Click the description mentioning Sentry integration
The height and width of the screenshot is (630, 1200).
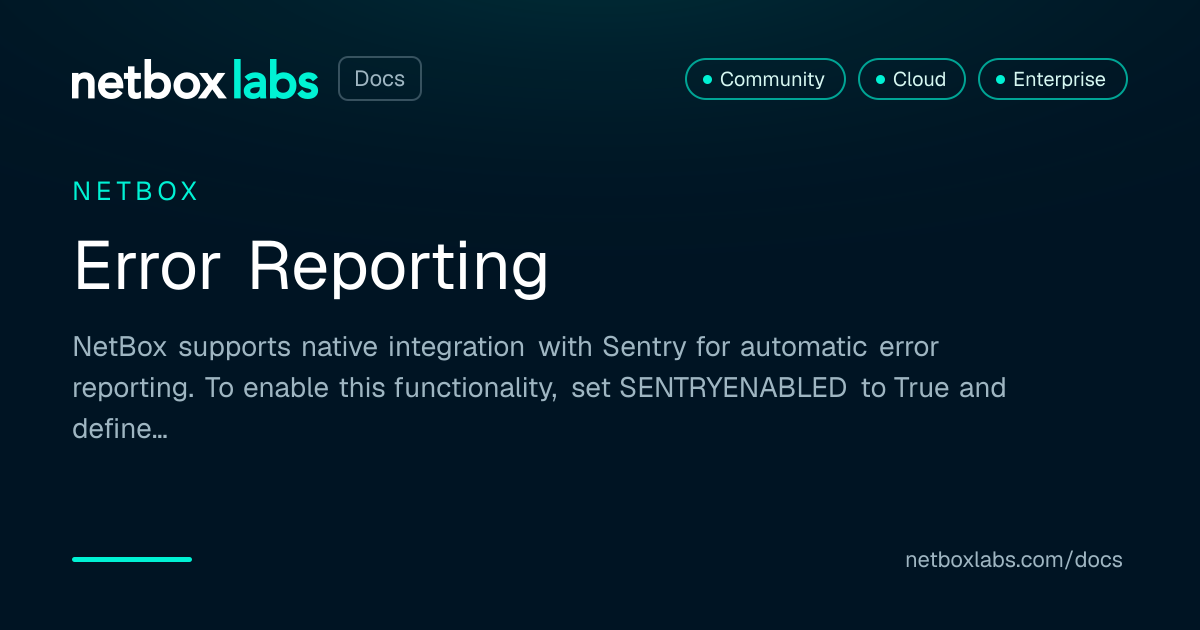[x=539, y=388]
